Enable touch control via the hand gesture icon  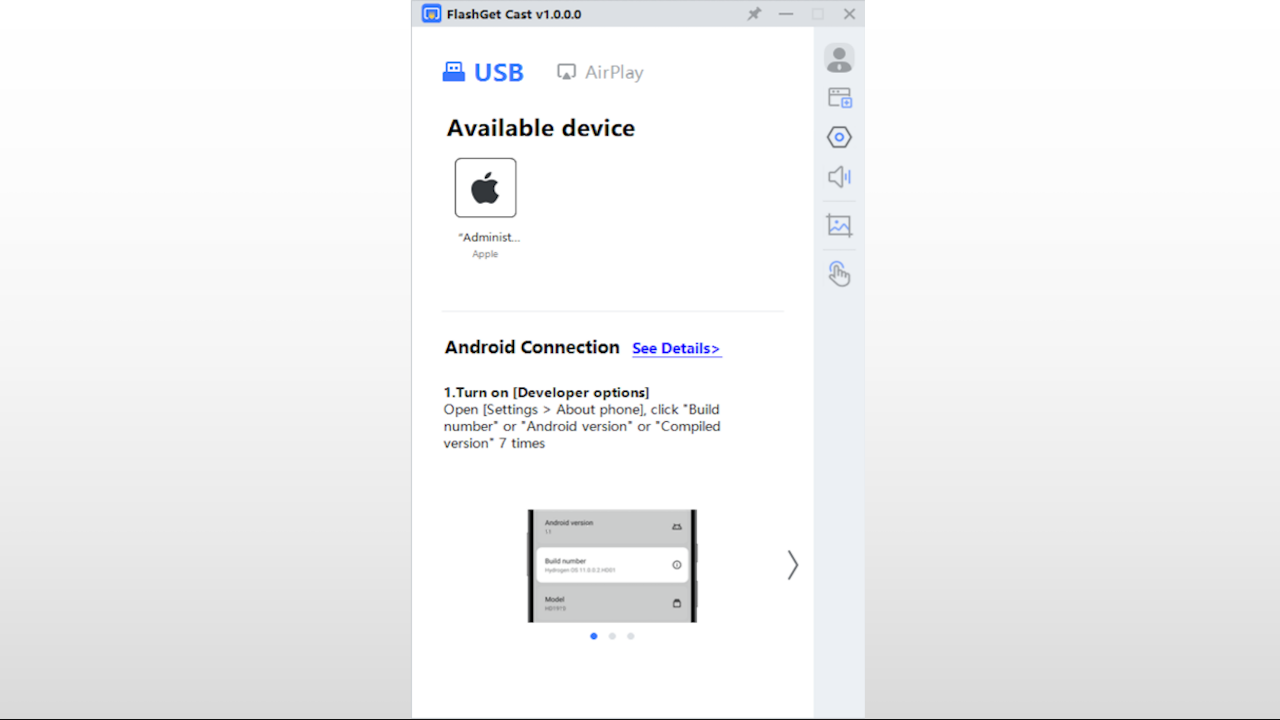pos(839,273)
